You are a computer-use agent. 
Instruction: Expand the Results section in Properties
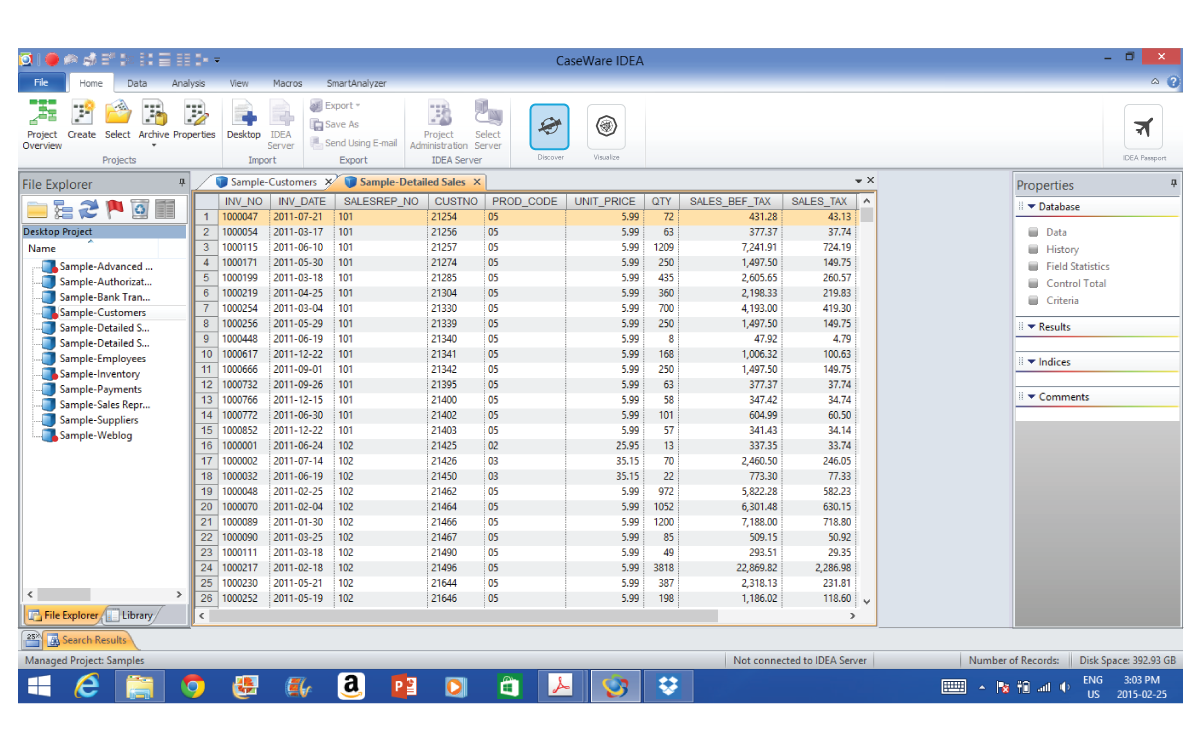[x=1032, y=327]
